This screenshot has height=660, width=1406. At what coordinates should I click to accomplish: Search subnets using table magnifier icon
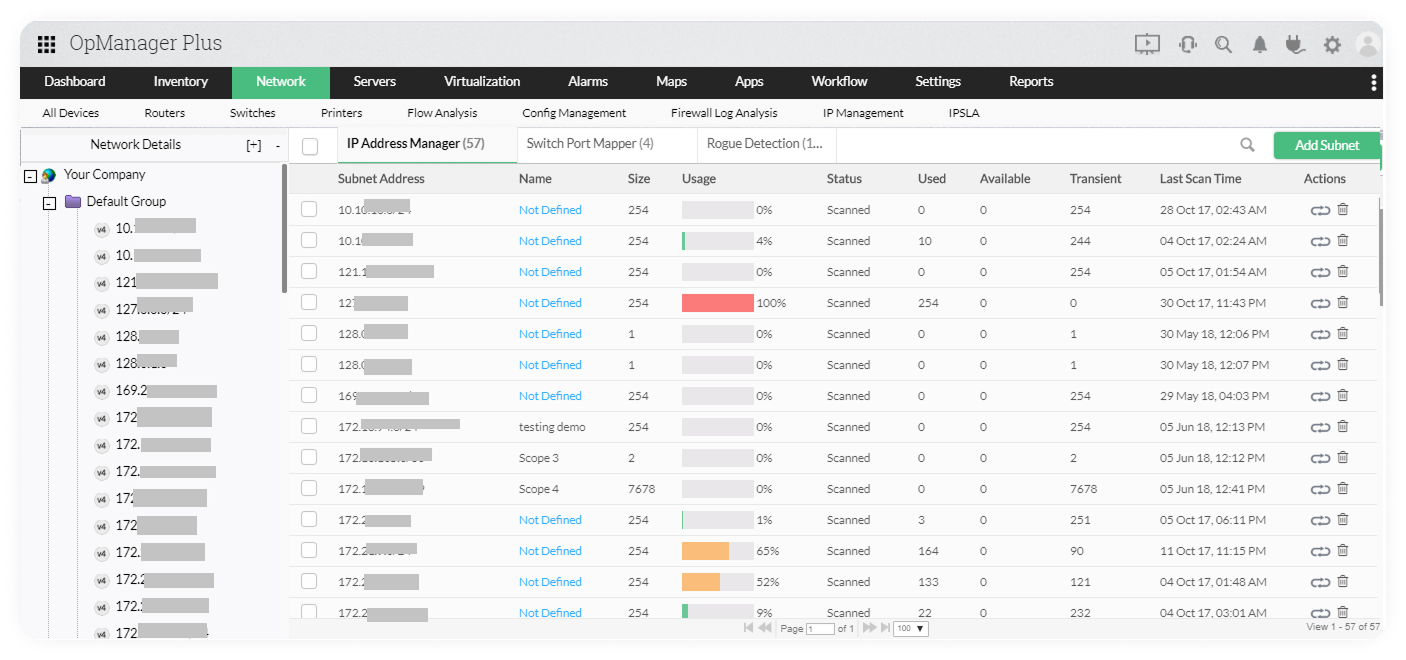coord(1247,145)
